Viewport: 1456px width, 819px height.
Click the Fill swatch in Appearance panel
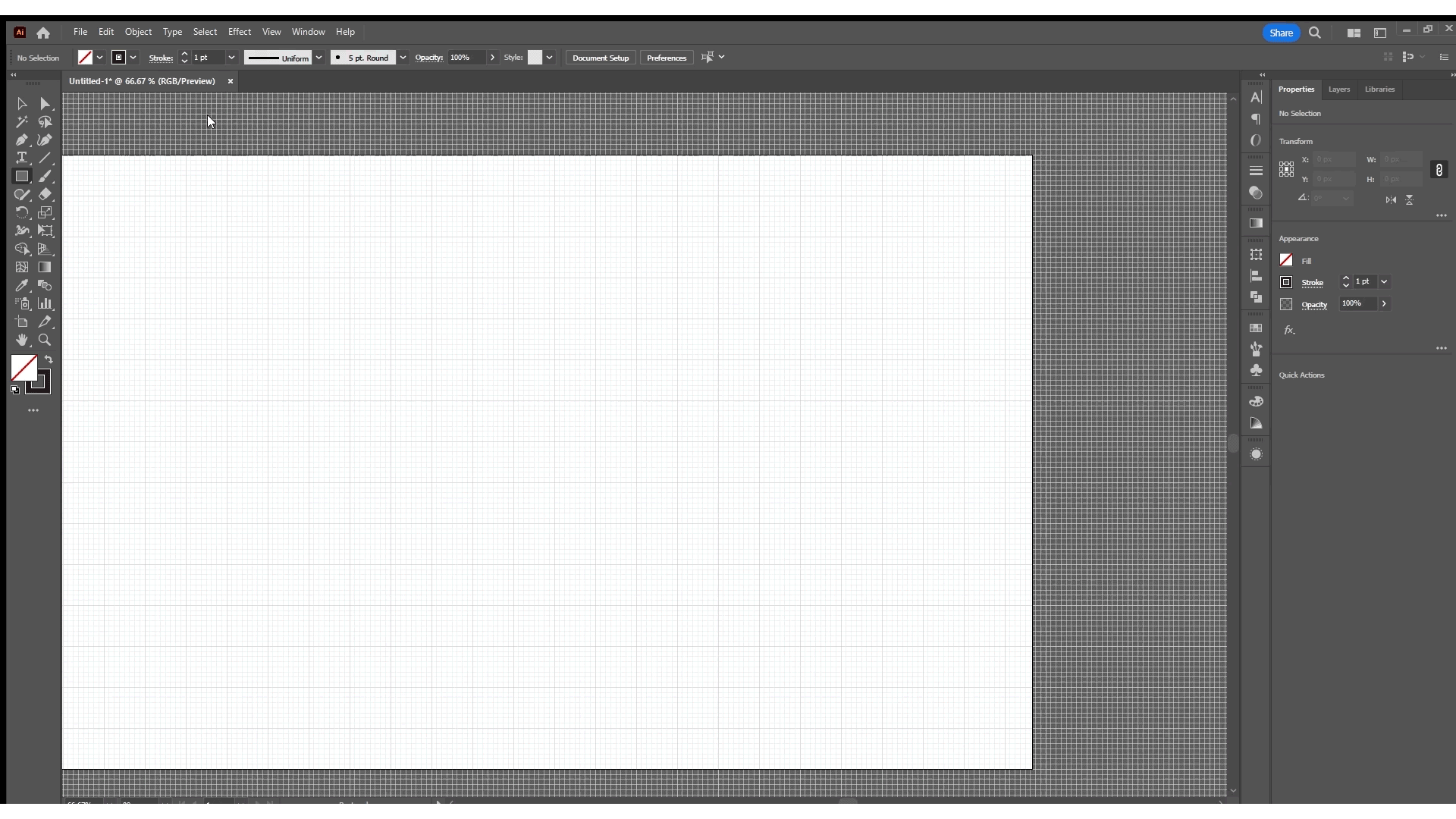click(1286, 260)
